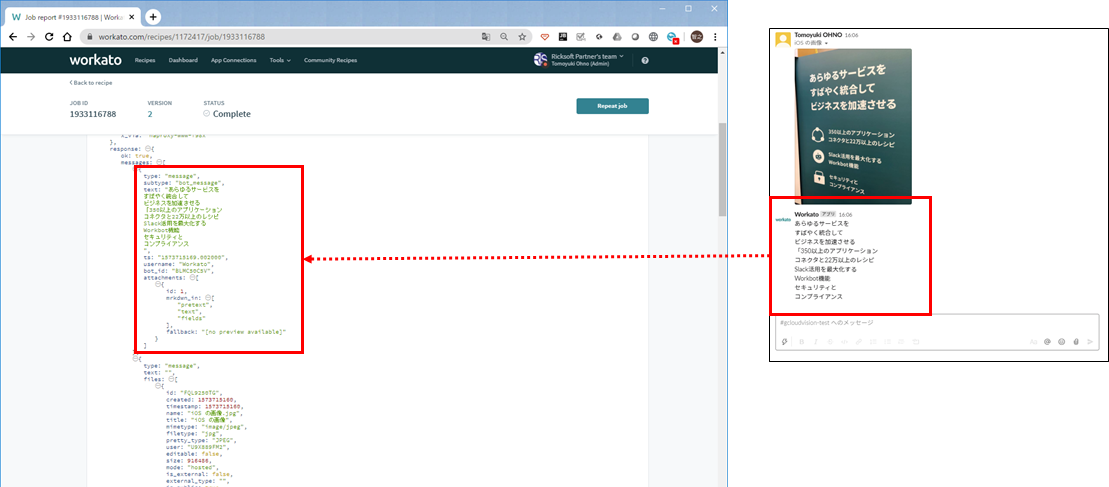The image size is (1109, 487).
Task: Click the browser forward arrow
Action: click(x=30, y=36)
